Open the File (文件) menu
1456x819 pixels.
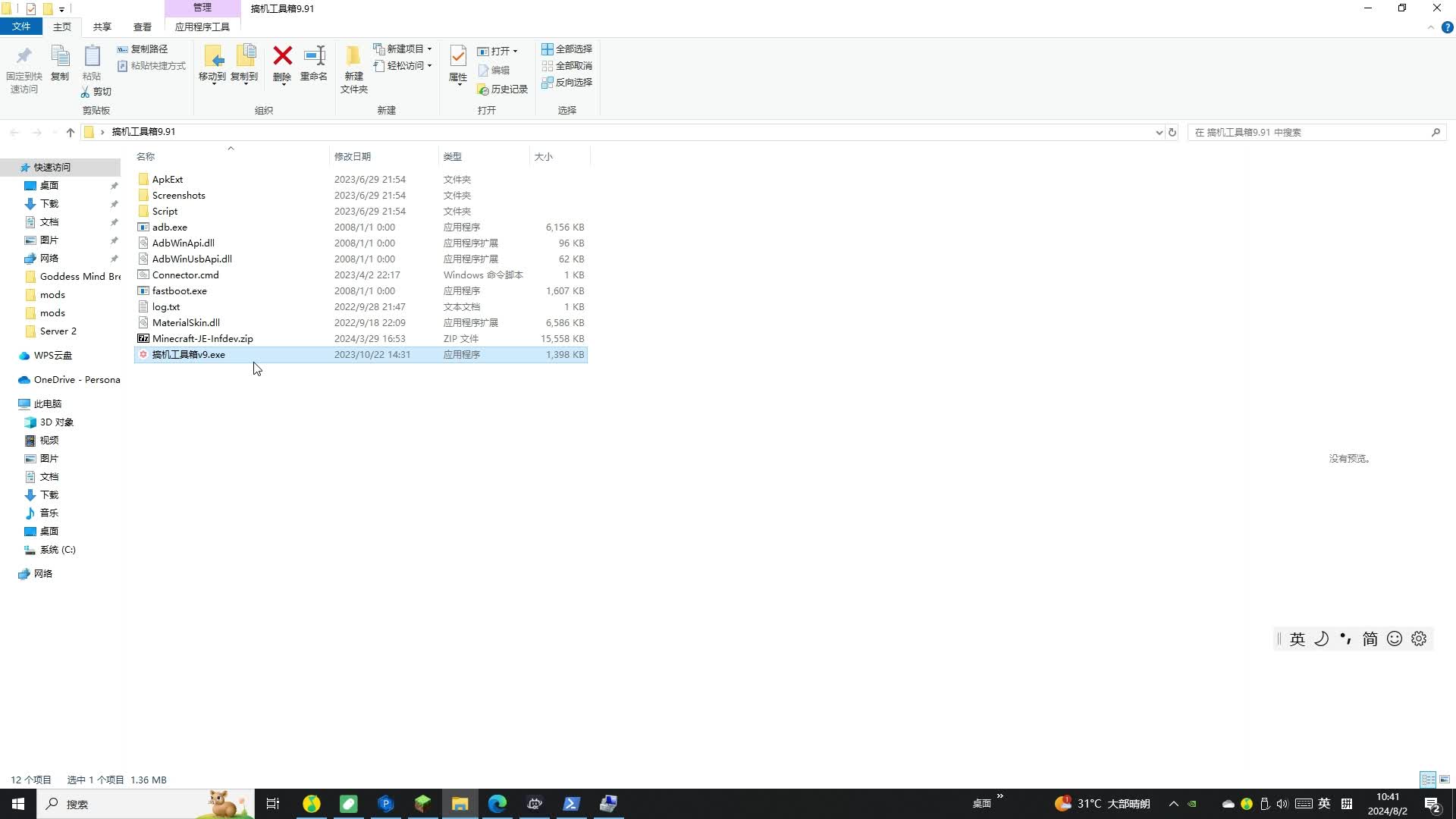[x=21, y=27]
